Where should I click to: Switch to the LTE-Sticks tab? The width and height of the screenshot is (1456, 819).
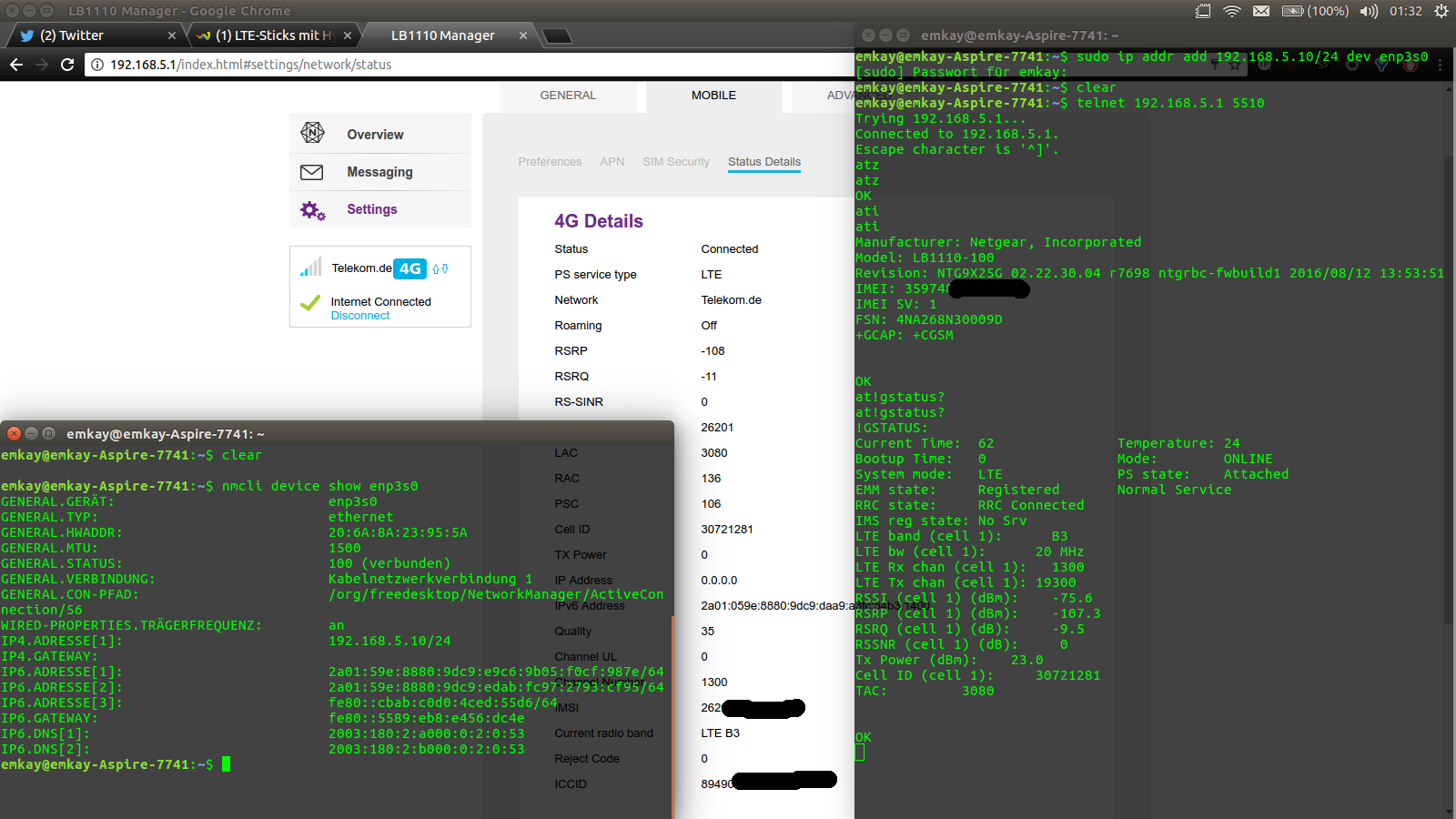(x=273, y=35)
